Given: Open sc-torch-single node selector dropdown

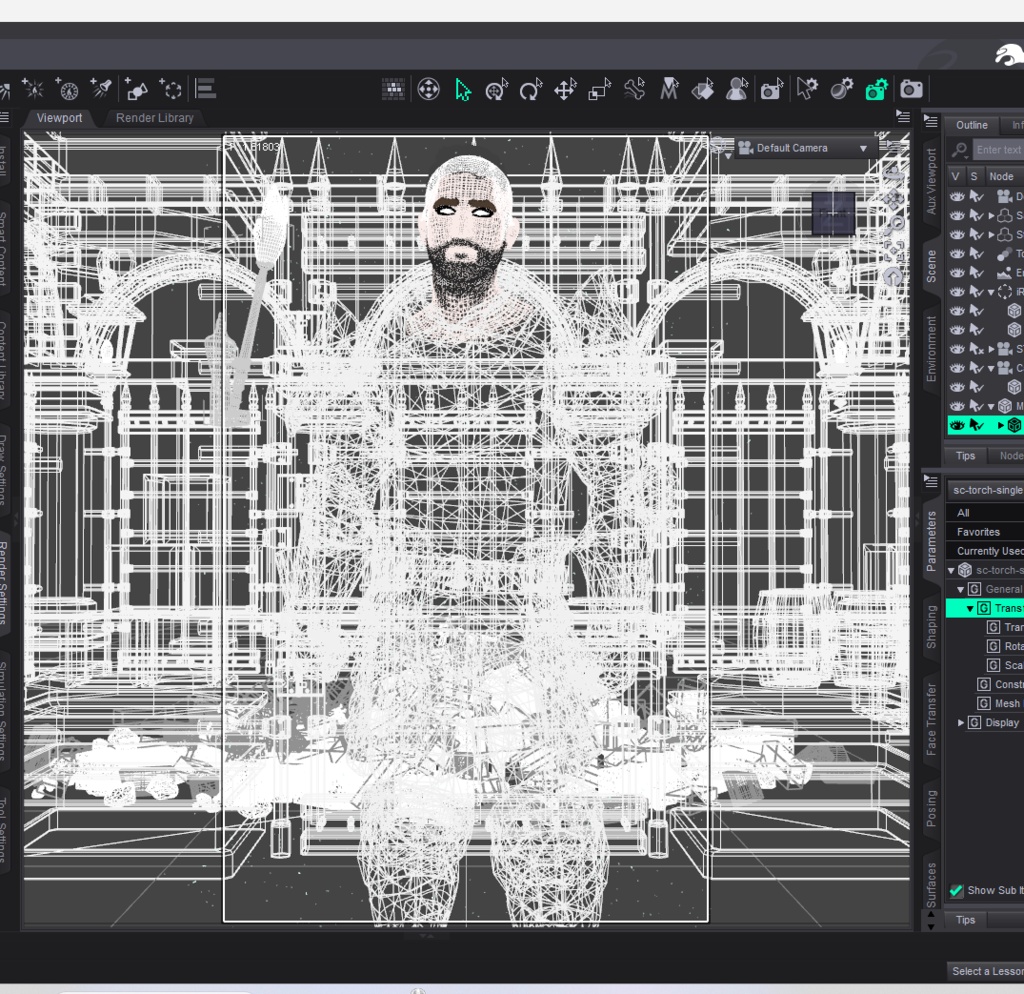Looking at the screenshot, I should click(985, 490).
